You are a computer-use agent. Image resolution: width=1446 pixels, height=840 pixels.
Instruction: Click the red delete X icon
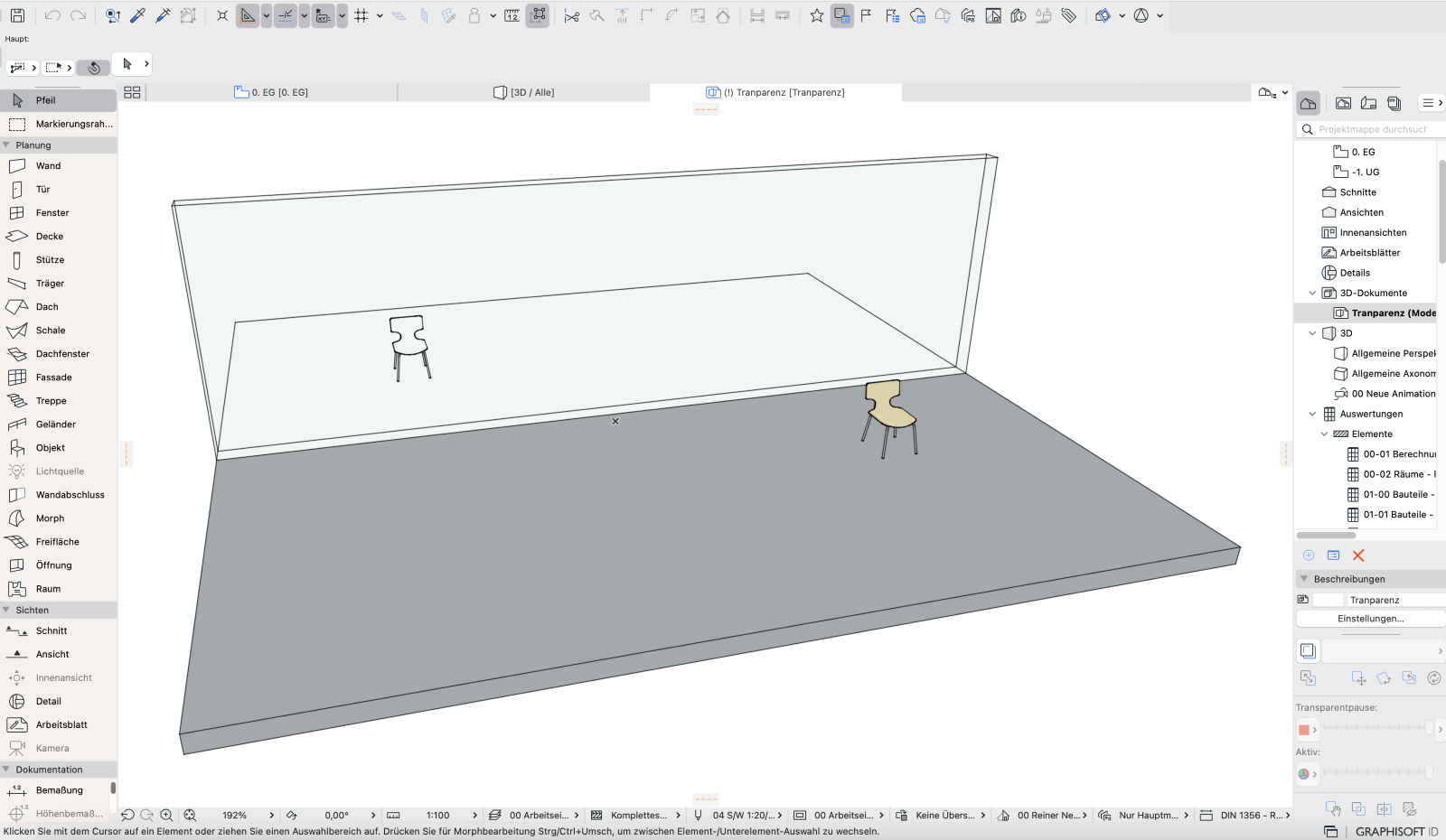click(x=1358, y=555)
